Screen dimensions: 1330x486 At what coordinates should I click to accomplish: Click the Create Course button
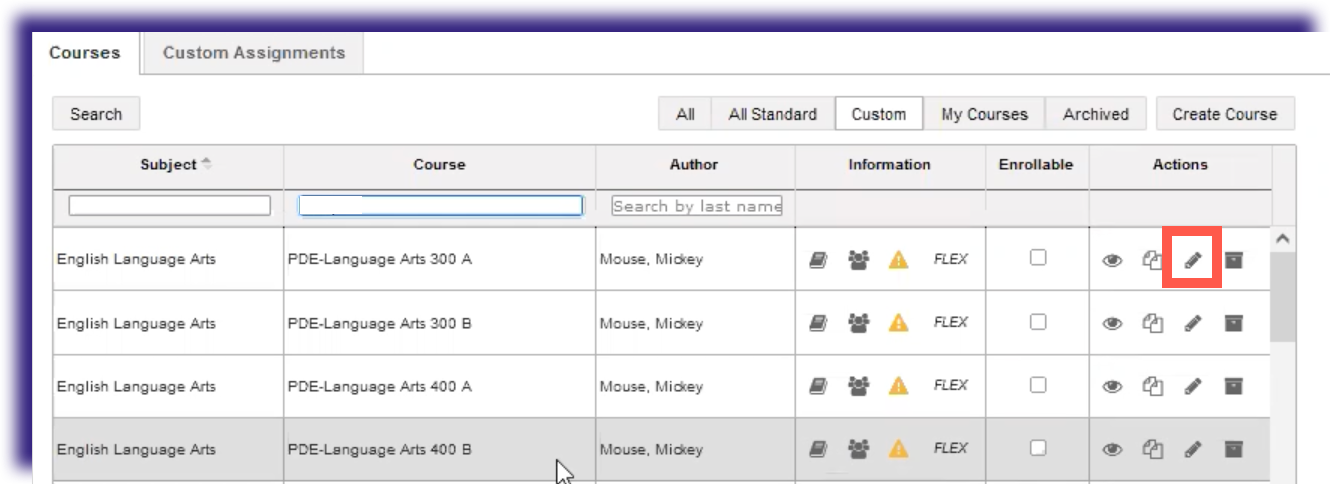point(1225,114)
